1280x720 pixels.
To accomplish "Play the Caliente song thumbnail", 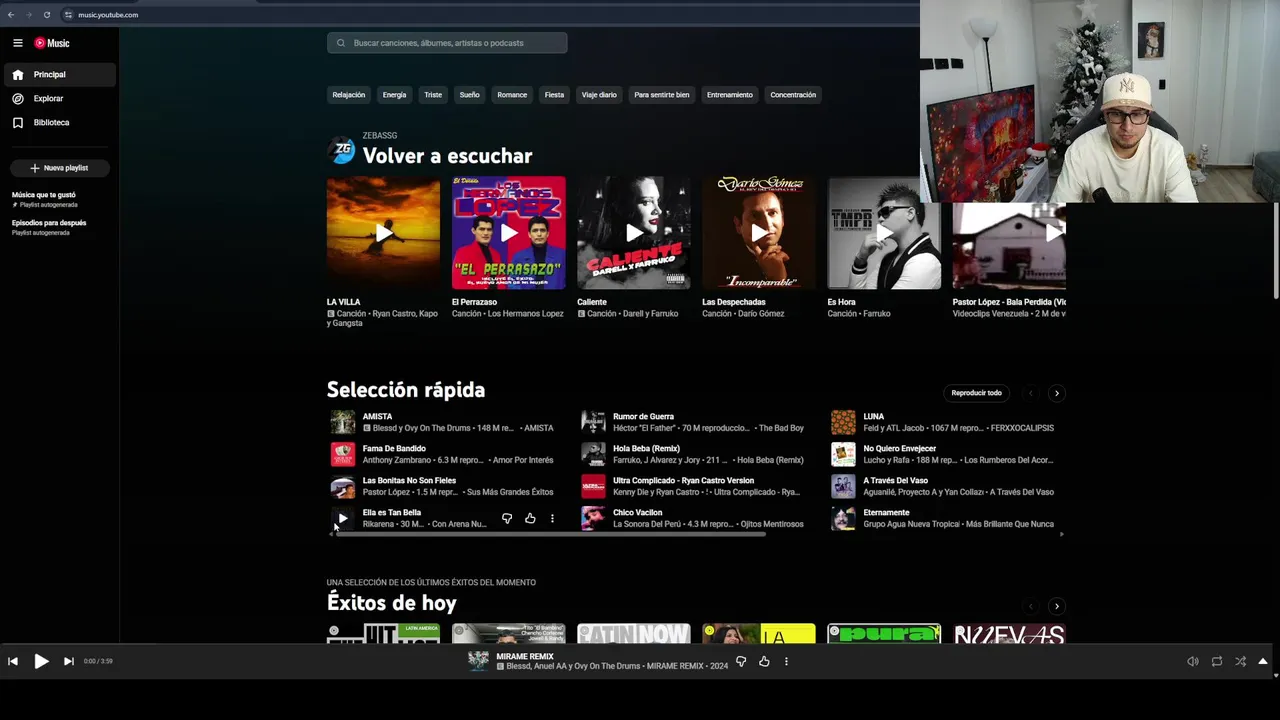I will click(633, 233).
